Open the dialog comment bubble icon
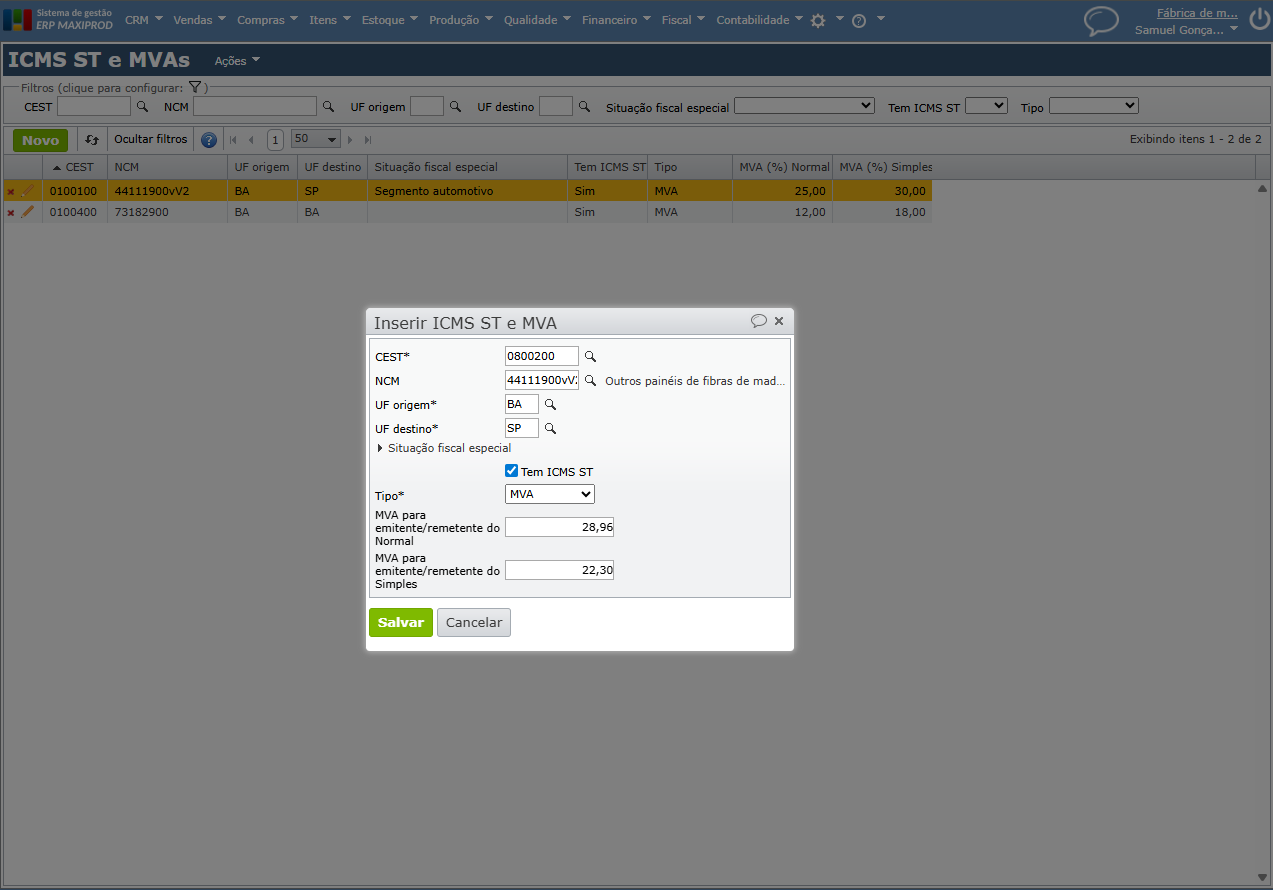This screenshot has height=890, width=1273. pos(759,321)
